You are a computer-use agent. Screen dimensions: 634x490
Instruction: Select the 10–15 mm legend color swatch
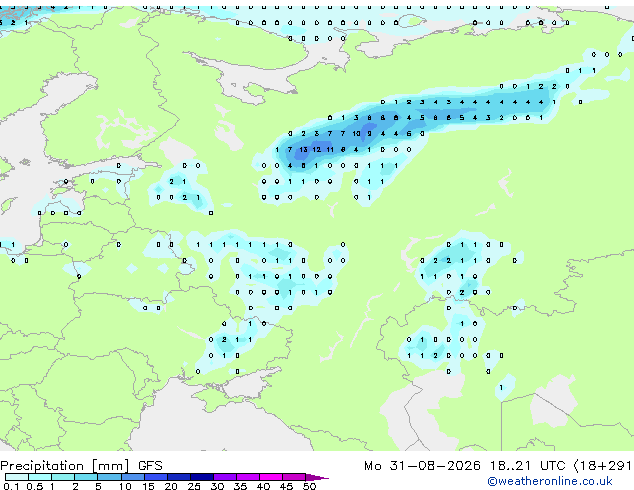pos(133,477)
